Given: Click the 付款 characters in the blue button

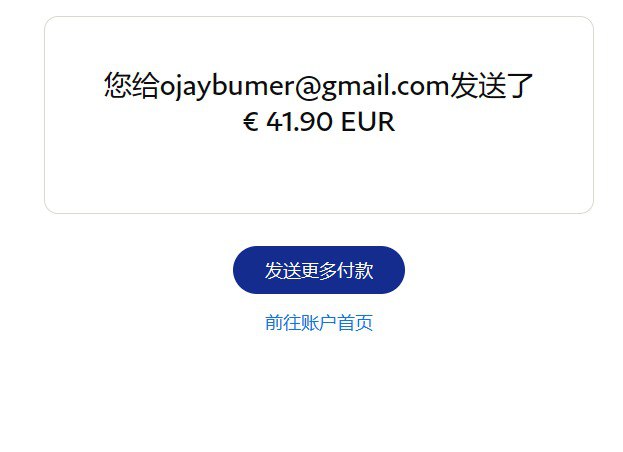Looking at the screenshot, I should pyautogui.click(x=355, y=270).
